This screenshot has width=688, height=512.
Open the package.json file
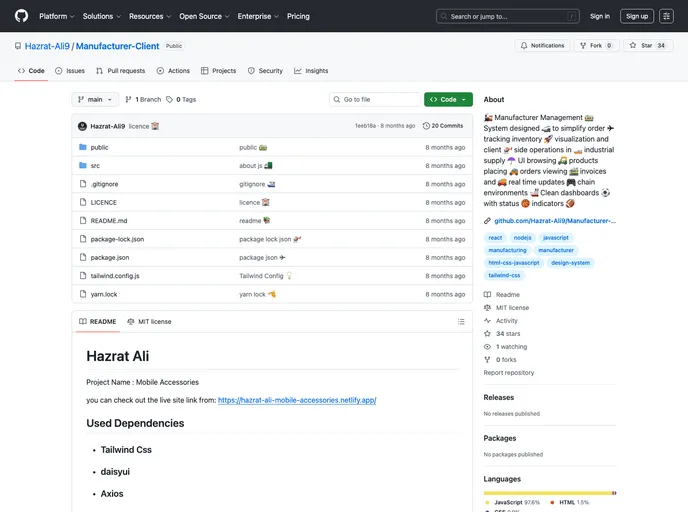pyautogui.click(x=110, y=258)
